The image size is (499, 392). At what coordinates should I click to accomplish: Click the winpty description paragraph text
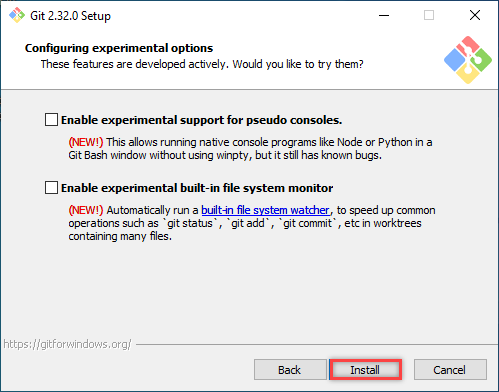click(250, 149)
